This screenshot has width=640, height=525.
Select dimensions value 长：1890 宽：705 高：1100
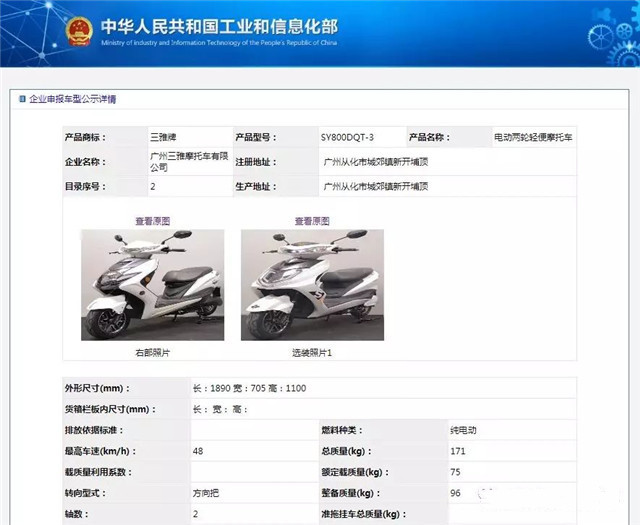(x=249, y=388)
